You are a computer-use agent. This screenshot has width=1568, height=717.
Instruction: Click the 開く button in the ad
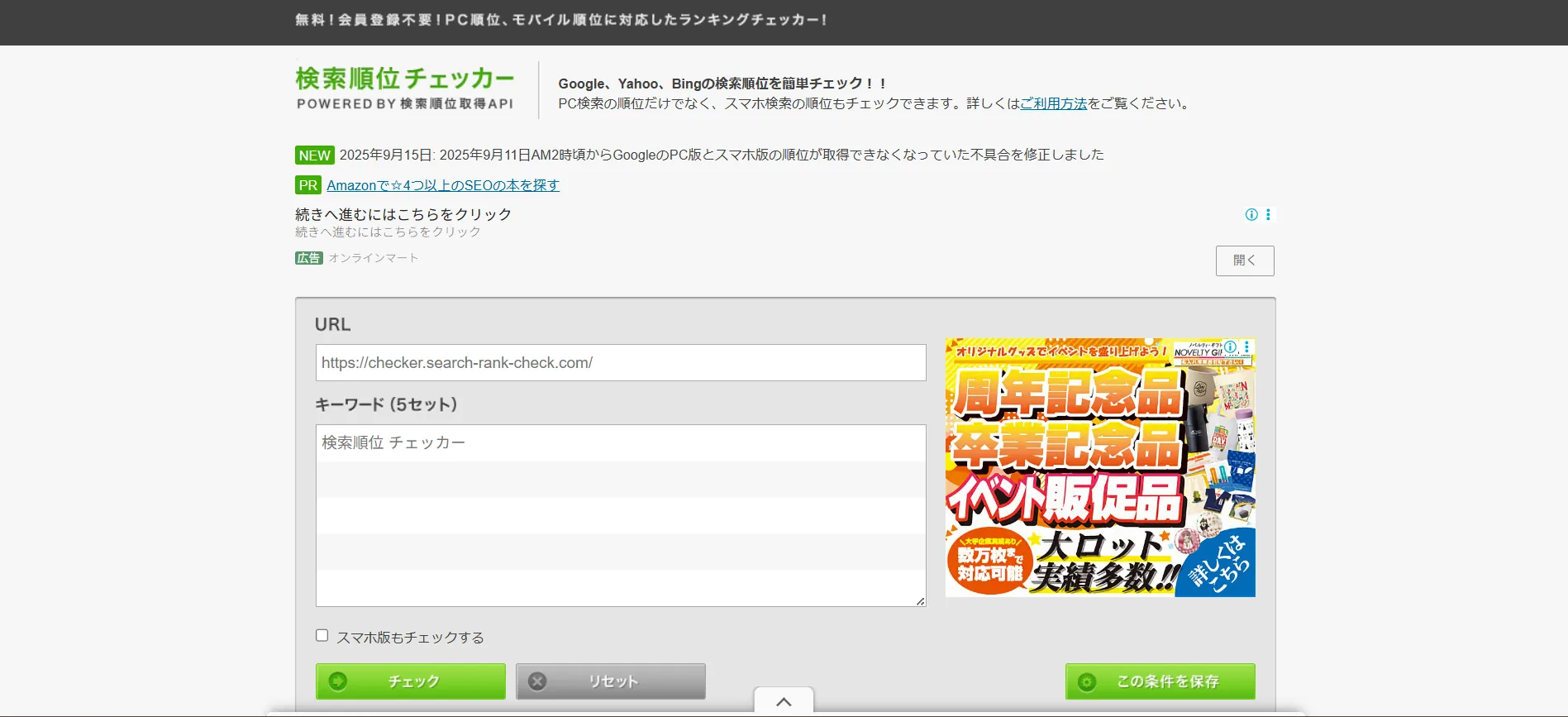(x=1245, y=261)
